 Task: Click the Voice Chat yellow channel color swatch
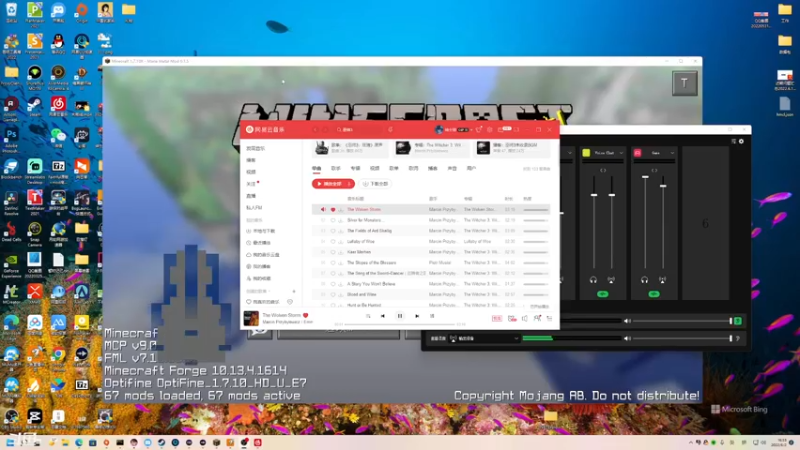tap(586, 153)
